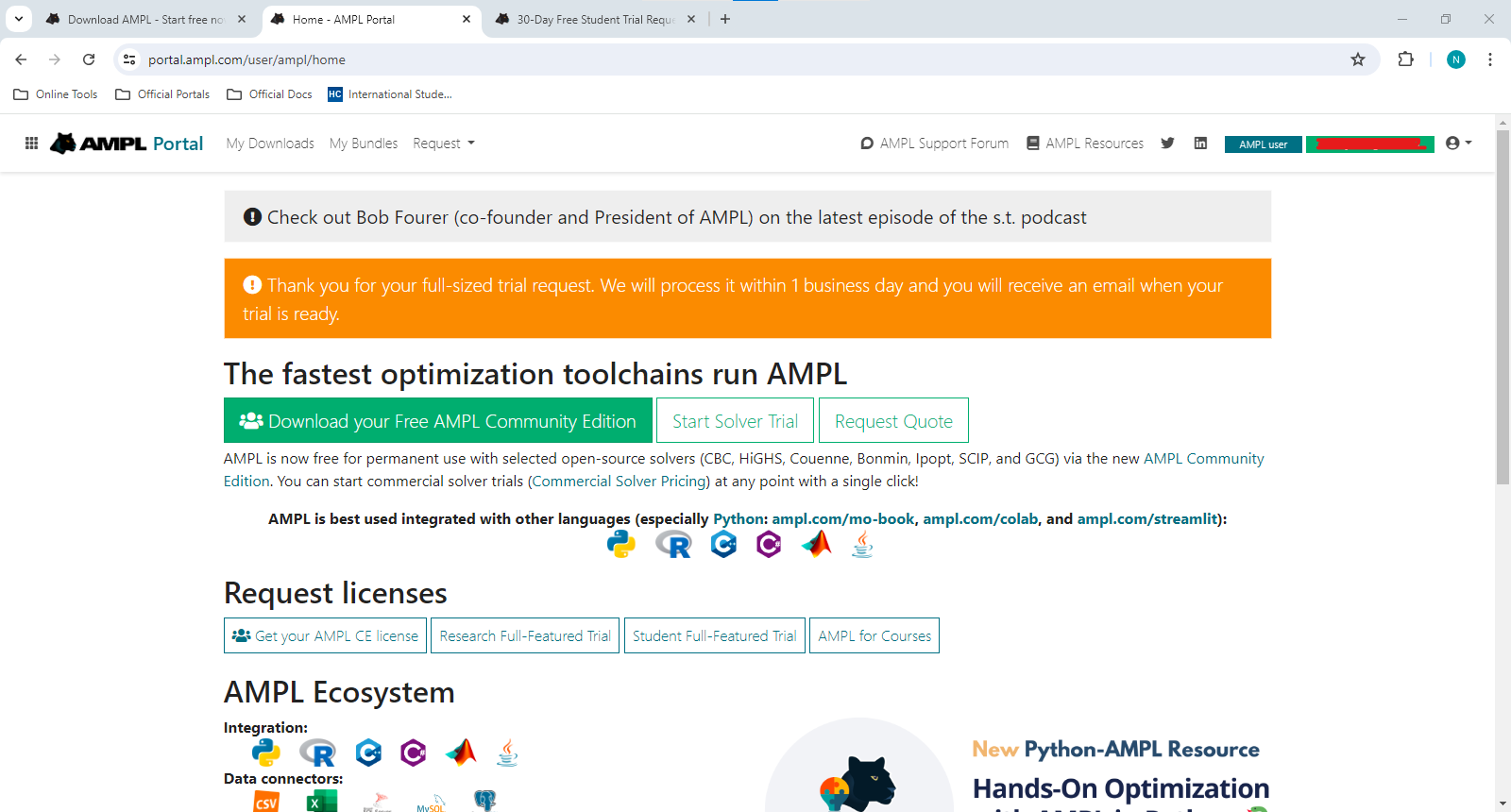
Task: Click the Java icon under Integration
Action: point(507,753)
